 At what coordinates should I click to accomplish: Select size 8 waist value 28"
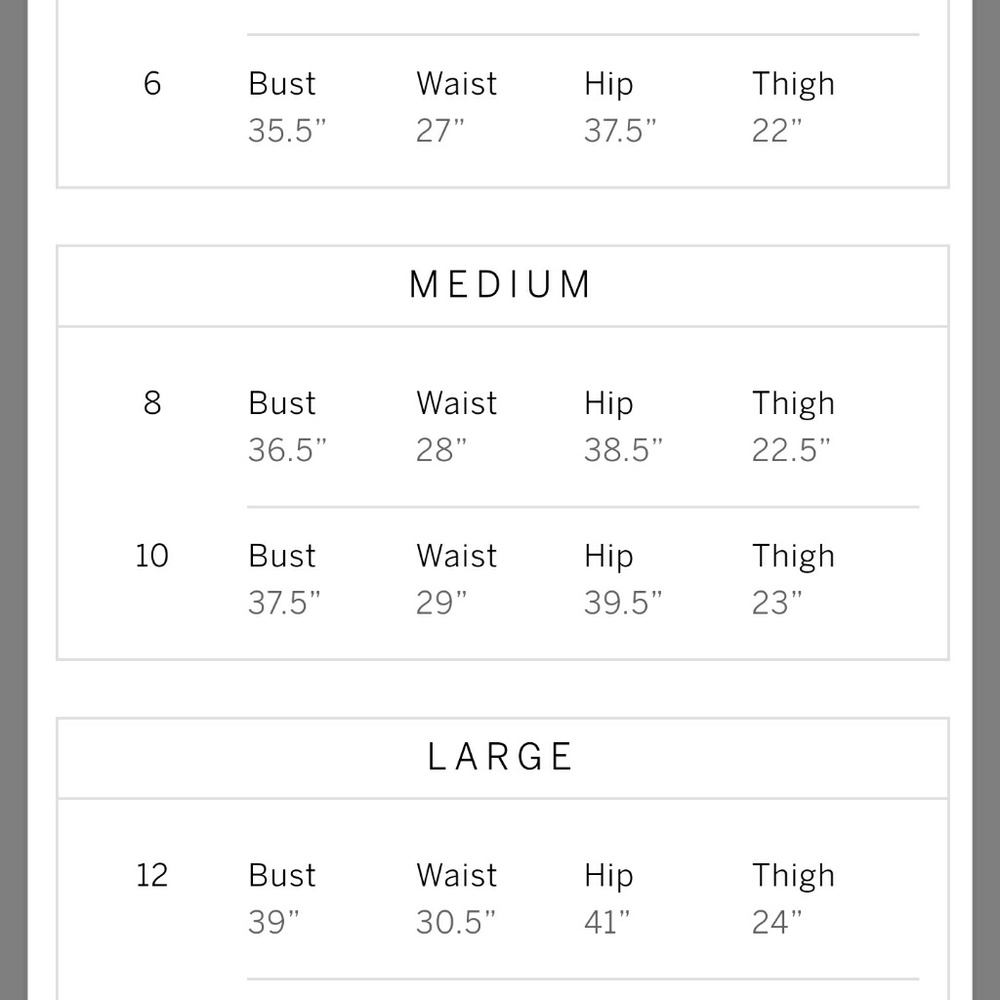tap(441, 450)
